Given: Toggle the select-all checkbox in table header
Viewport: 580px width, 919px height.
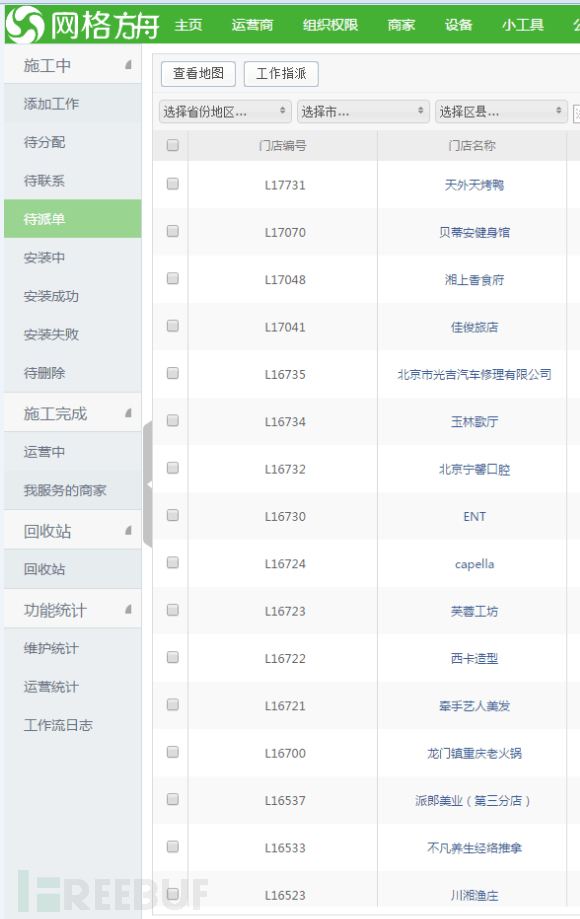Looking at the screenshot, I should coord(172,145).
